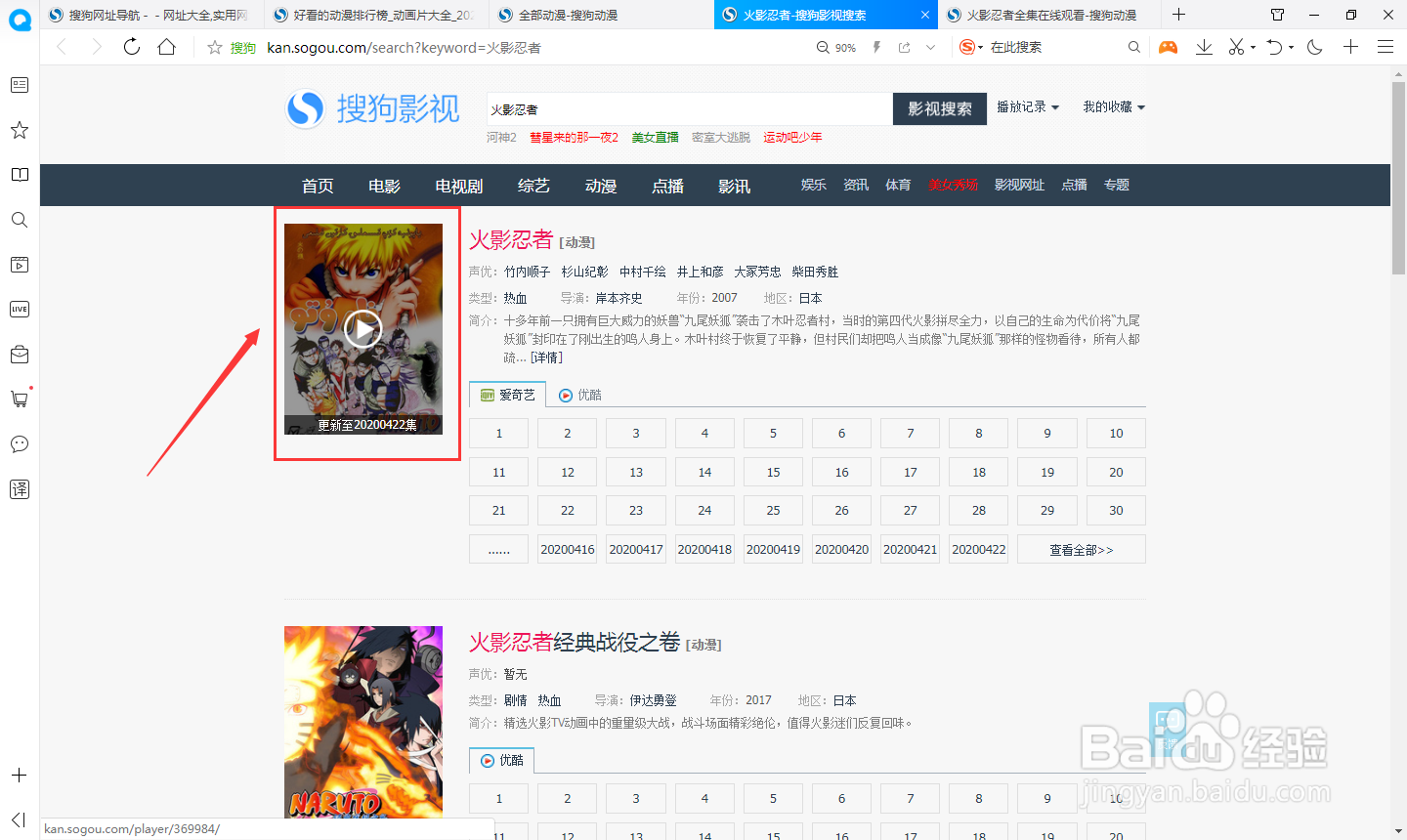Screen dimensions: 1407x840
Task: Click 查看全部>> to show all episodes
Action: click(1081, 549)
